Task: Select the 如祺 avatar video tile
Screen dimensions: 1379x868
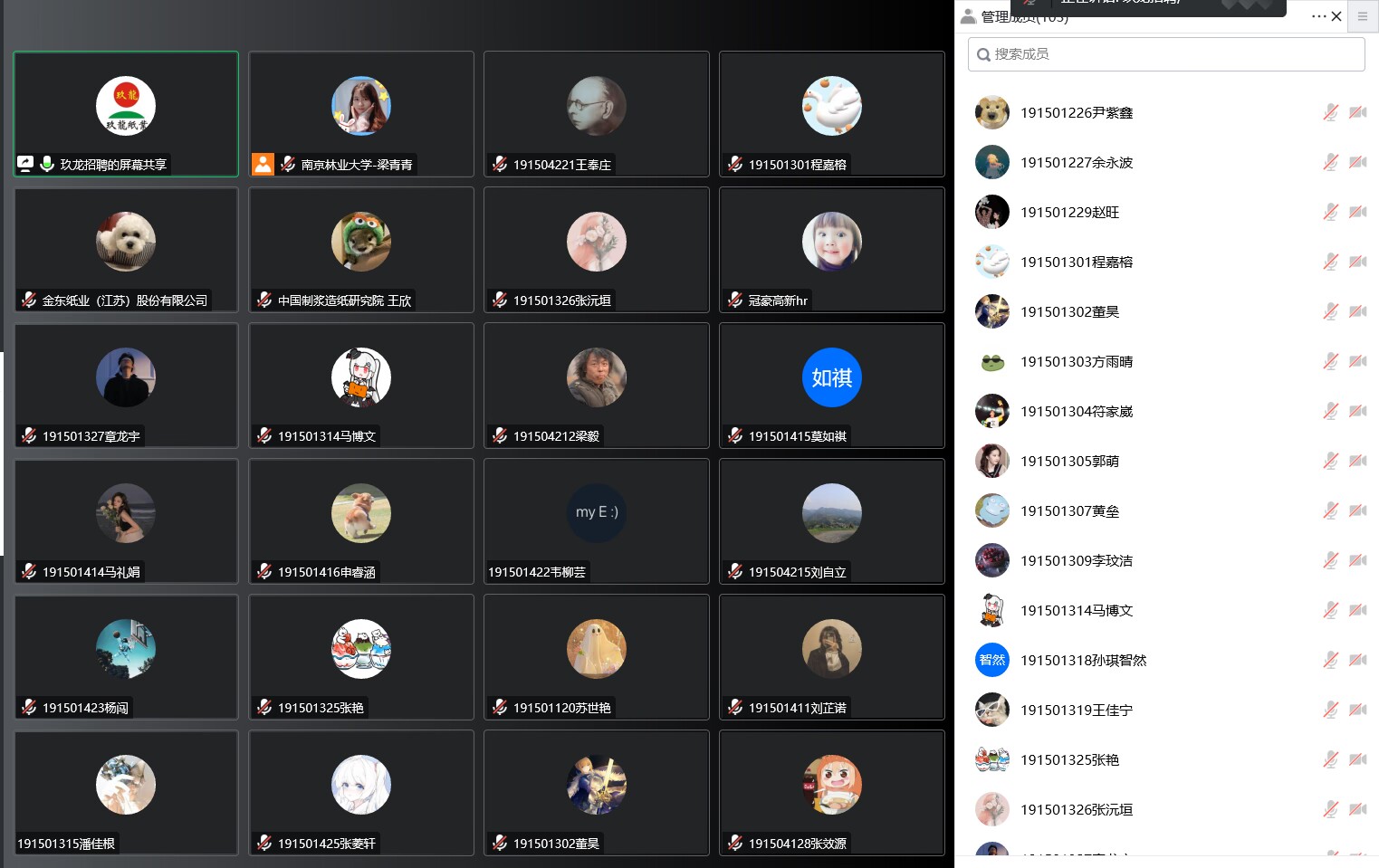Action: click(832, 386)
